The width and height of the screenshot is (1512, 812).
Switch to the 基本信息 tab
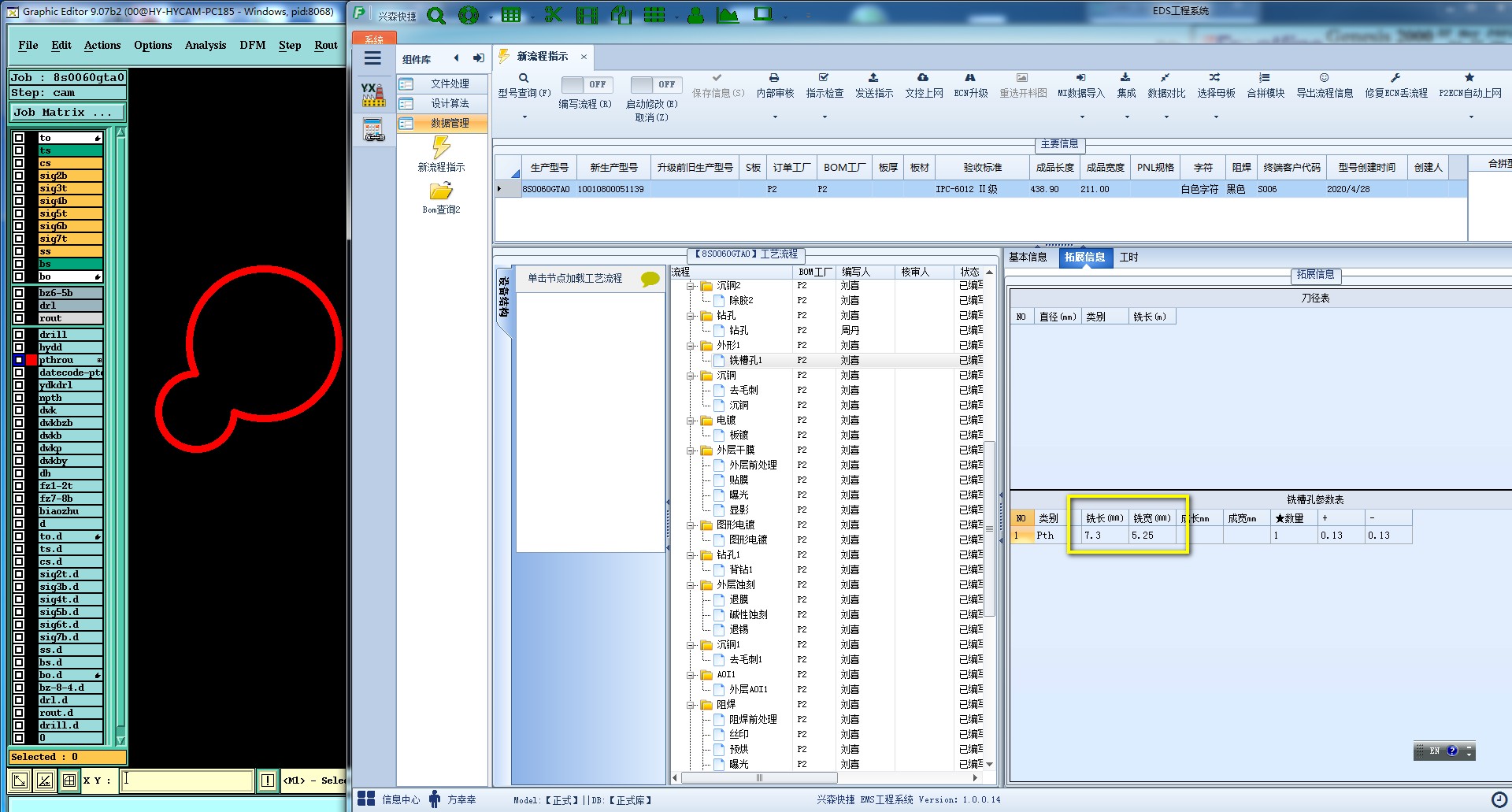(1028, 258)
